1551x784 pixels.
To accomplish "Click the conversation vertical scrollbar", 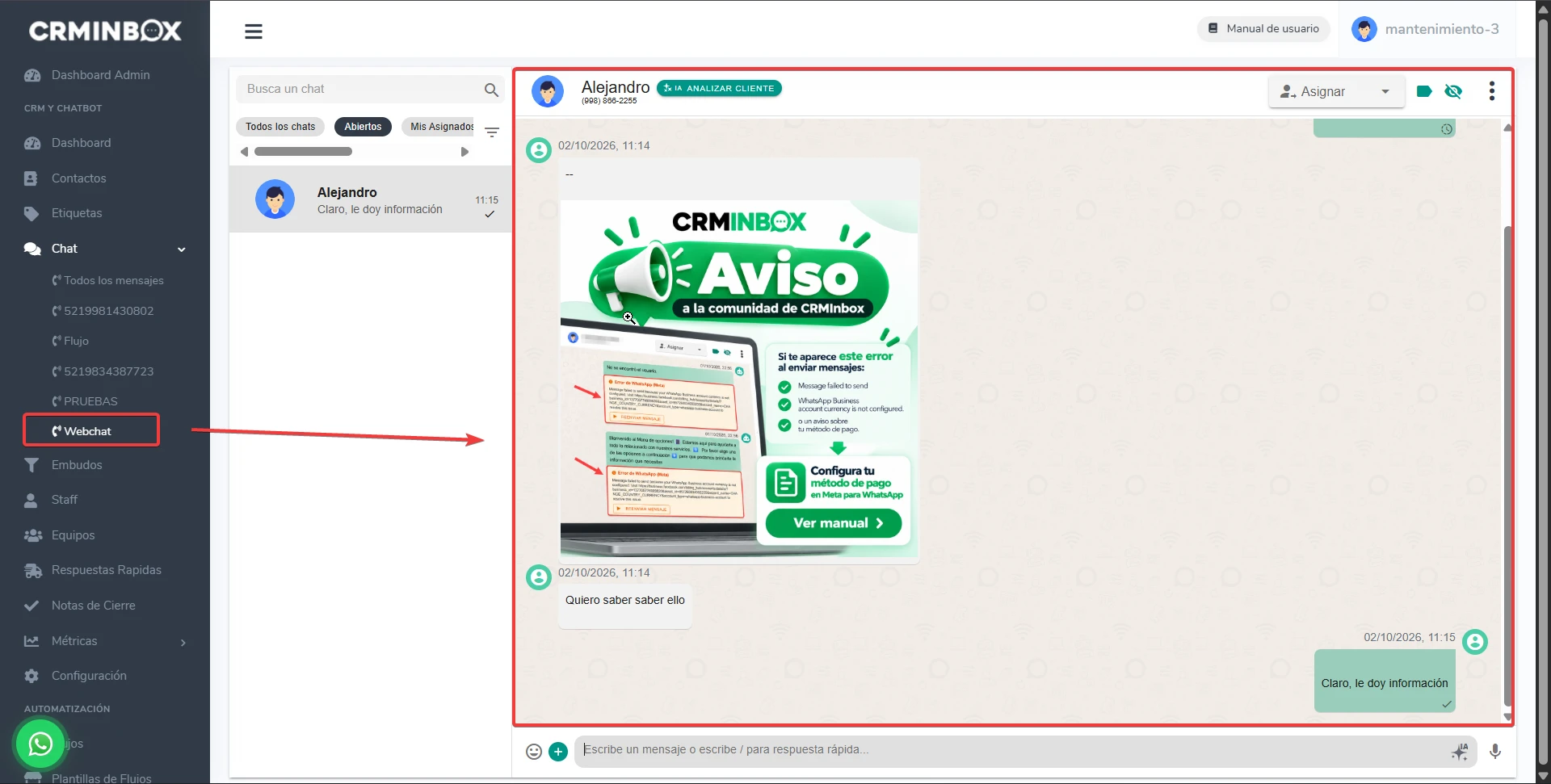I will tap(1507, 464).
